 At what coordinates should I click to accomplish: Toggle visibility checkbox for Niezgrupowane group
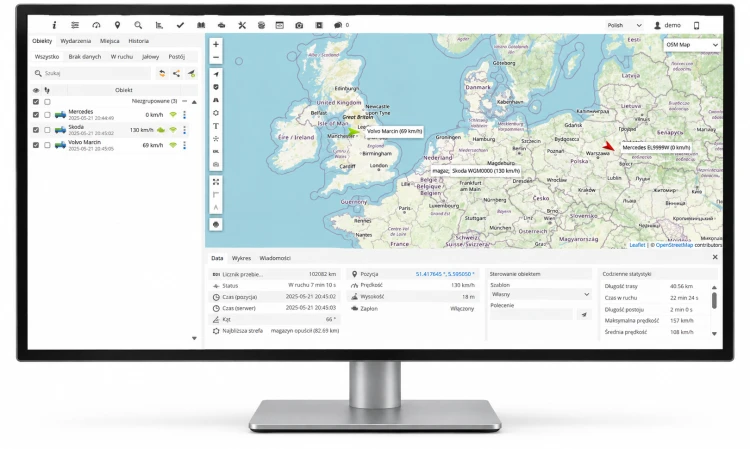coord(36,101)
